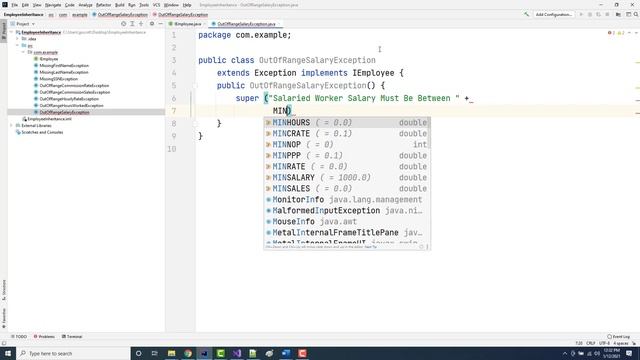The image size is (640, 360).
Task: Open the Edit menu
Action: point(25,5)
